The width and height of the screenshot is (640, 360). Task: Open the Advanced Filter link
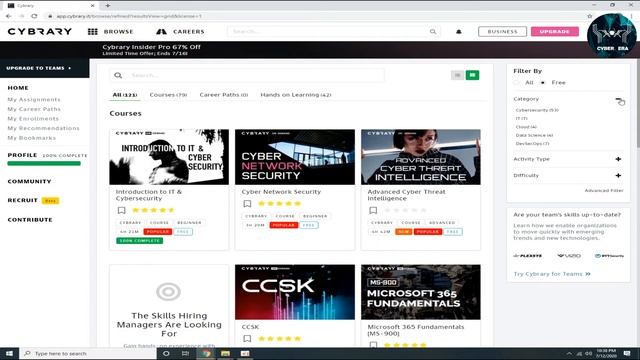pos(604,191)
